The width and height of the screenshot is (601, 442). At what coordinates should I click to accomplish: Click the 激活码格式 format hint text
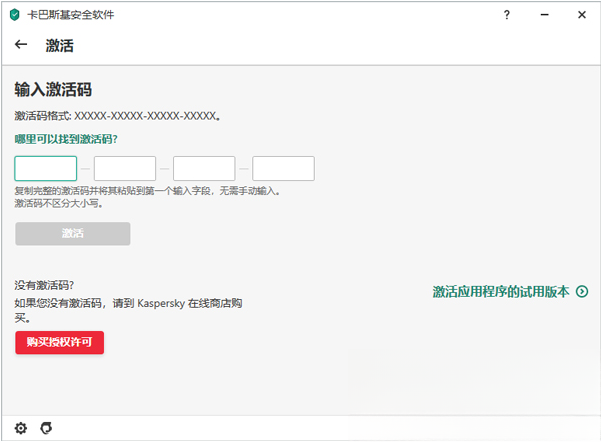coord(117,116)
